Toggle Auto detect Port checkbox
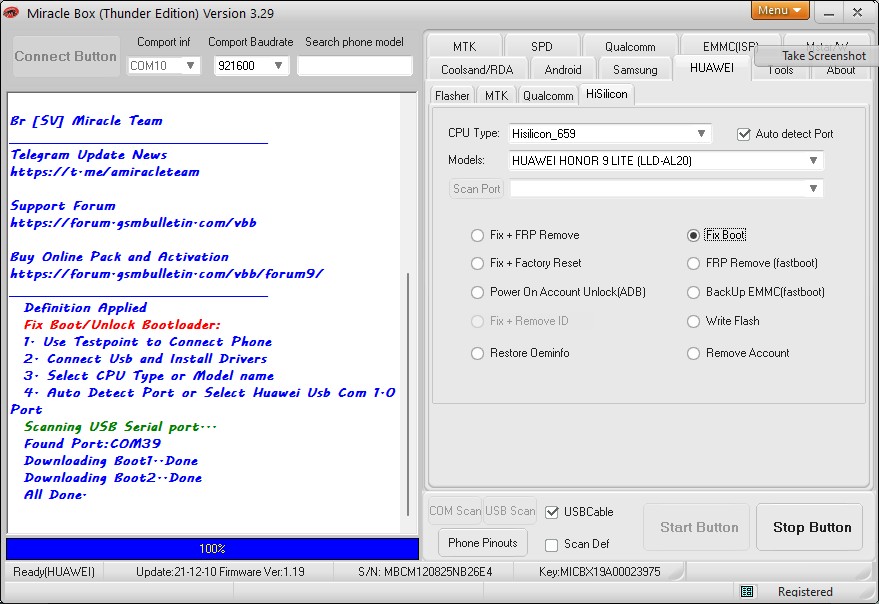Screen dimensions: 879x604 tap(743, 134)
